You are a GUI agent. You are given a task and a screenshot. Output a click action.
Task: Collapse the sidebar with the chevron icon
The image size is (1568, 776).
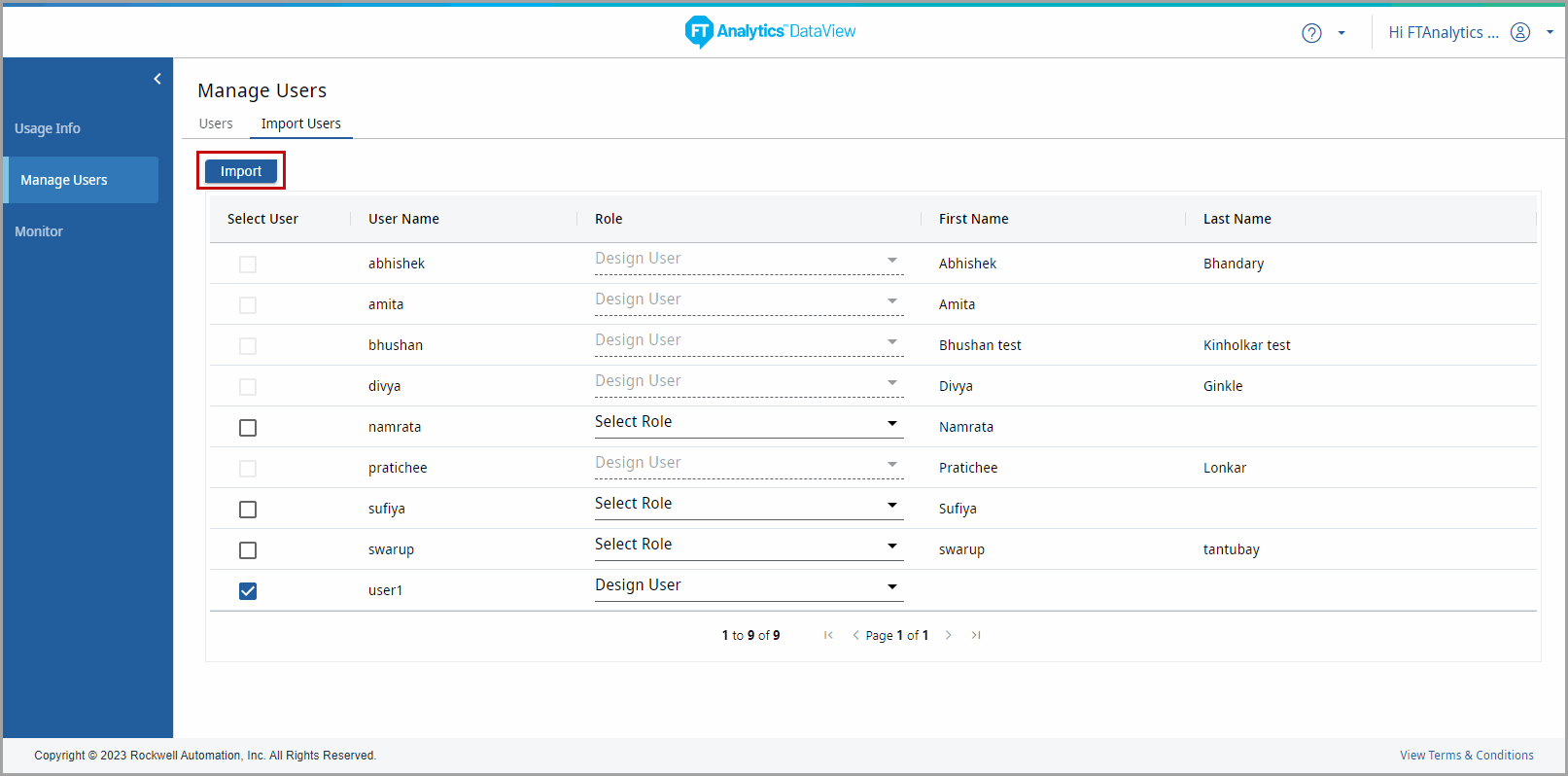157,79
